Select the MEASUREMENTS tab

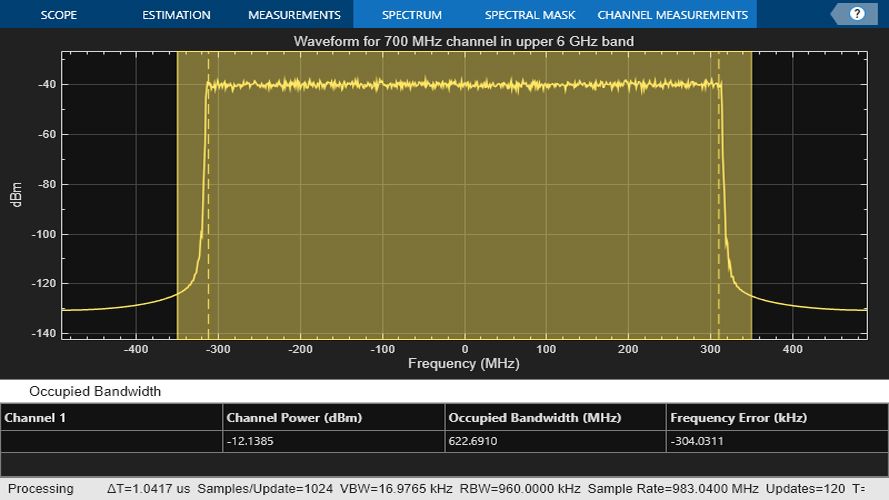294,15
